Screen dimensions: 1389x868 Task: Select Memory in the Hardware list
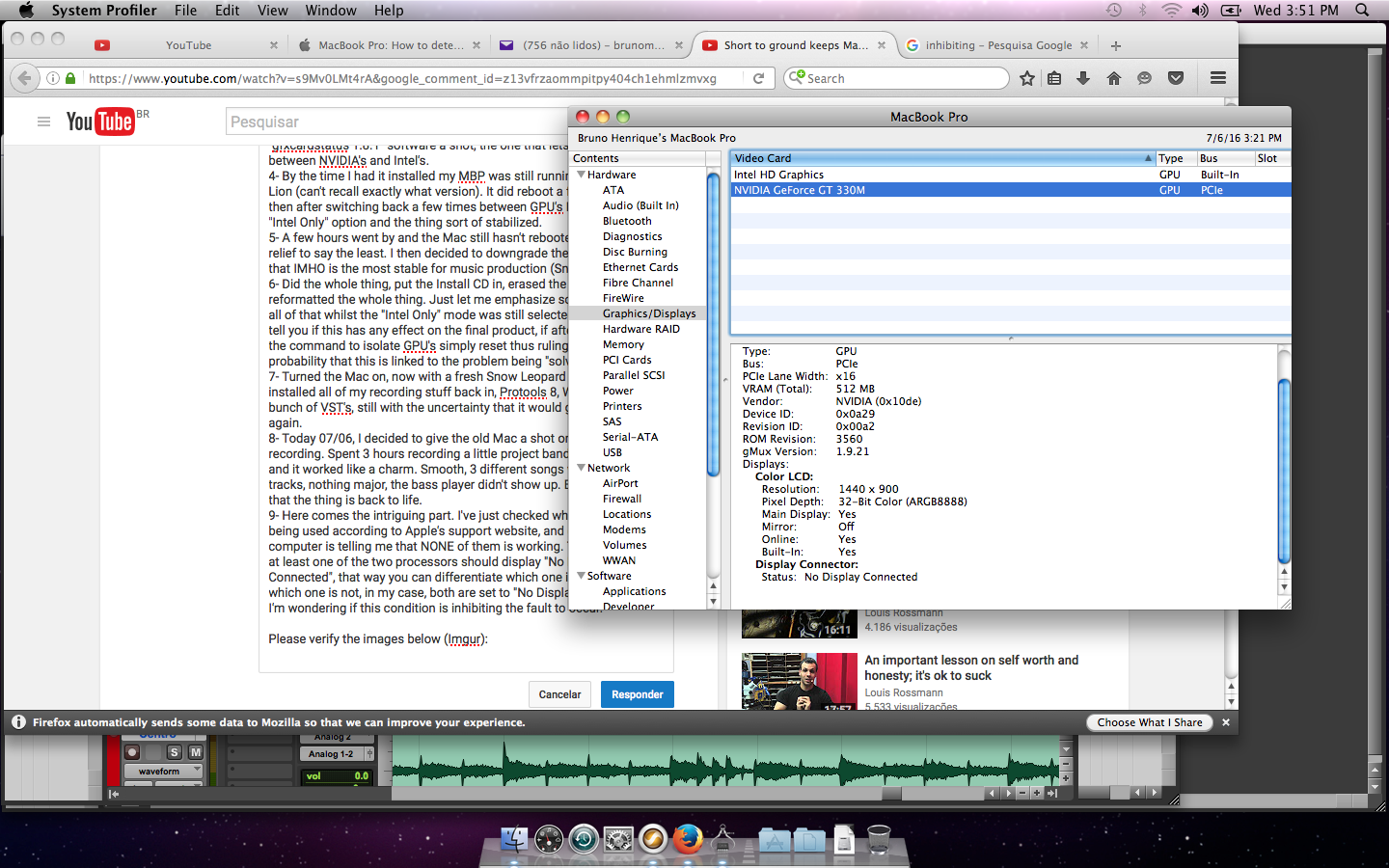pos(623,344)
